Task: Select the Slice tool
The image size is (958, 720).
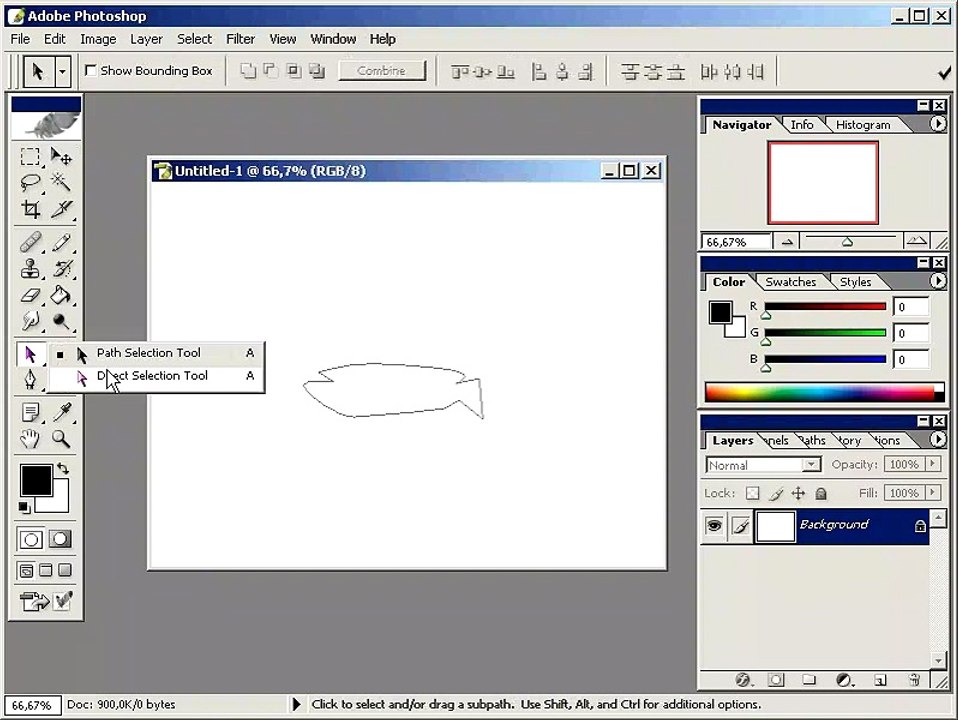Action: pos(60,209)
